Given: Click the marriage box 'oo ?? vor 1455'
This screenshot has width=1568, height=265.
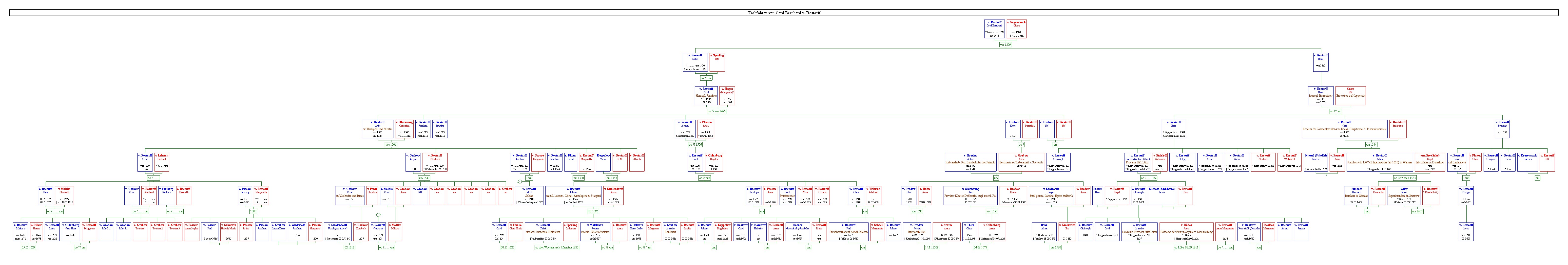Looking at the screenshot, I should (x=716, y=111).
